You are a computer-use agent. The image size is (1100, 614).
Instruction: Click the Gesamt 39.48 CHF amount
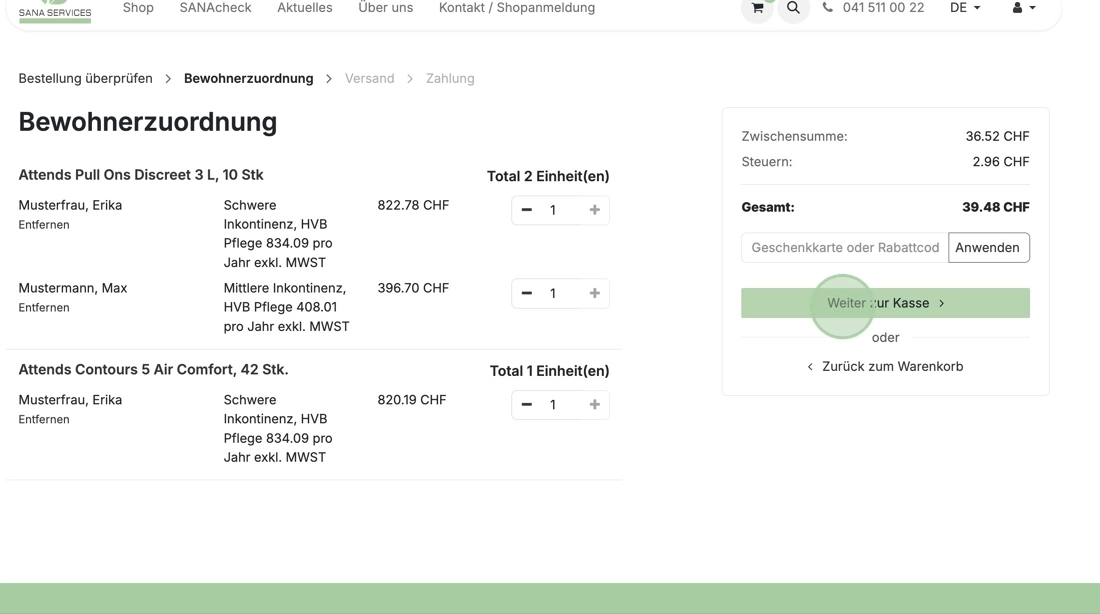tap(995, 207)
